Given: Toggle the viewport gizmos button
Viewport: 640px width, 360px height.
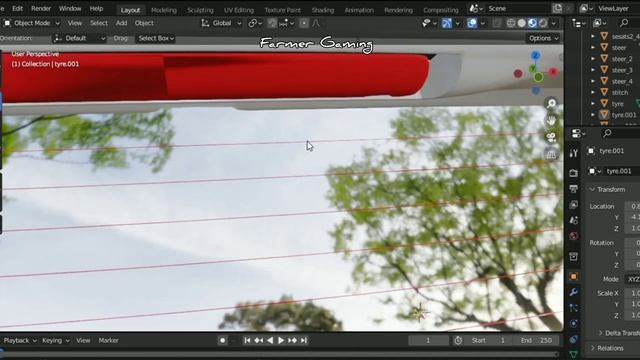Looking at the screenshot, I should 447,23.
